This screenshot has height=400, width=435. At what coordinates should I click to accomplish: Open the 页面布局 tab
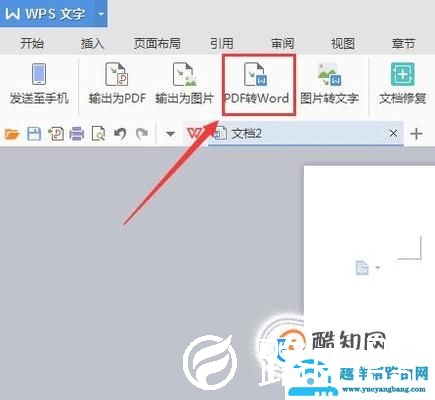(x=157, y=43)
